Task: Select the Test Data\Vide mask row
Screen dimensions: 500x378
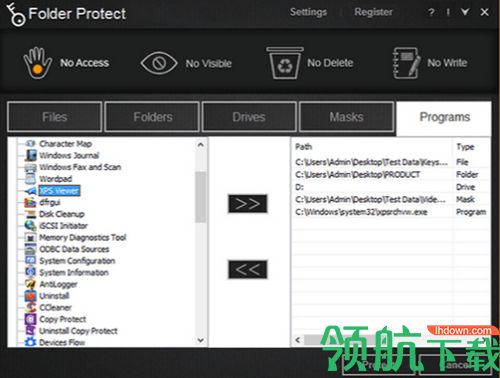Action: point(391,199)
